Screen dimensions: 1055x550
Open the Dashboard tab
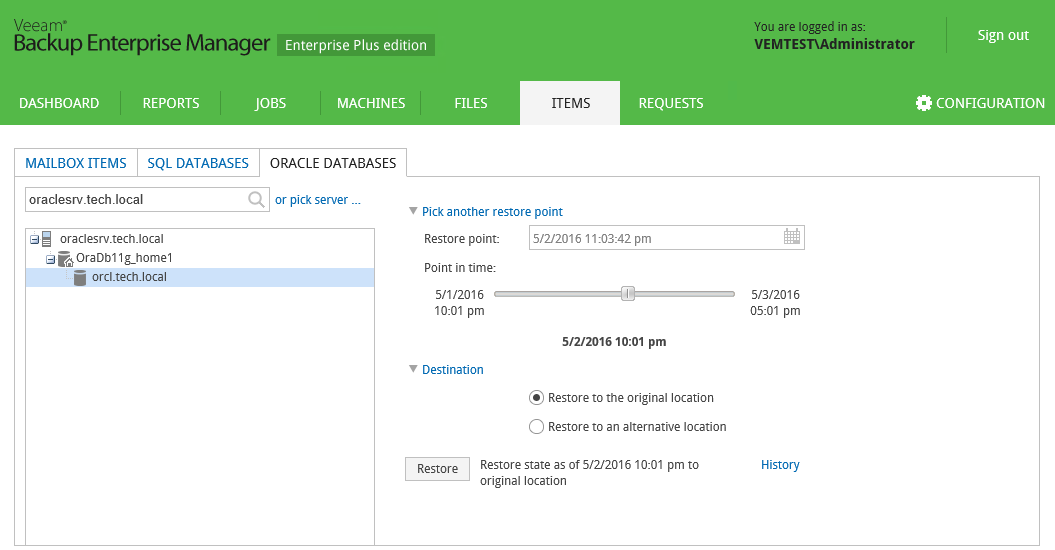click(x=59, y=103)
